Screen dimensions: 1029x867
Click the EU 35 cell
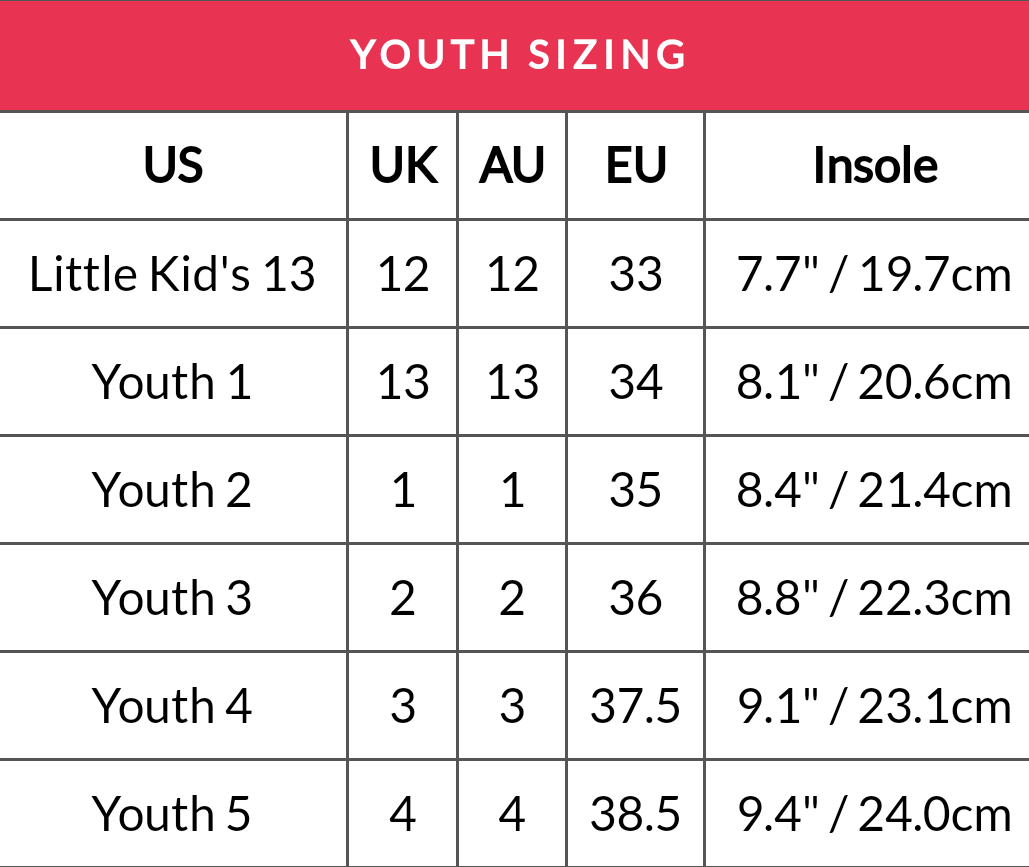pyautogui.click(x=635, y=490)
